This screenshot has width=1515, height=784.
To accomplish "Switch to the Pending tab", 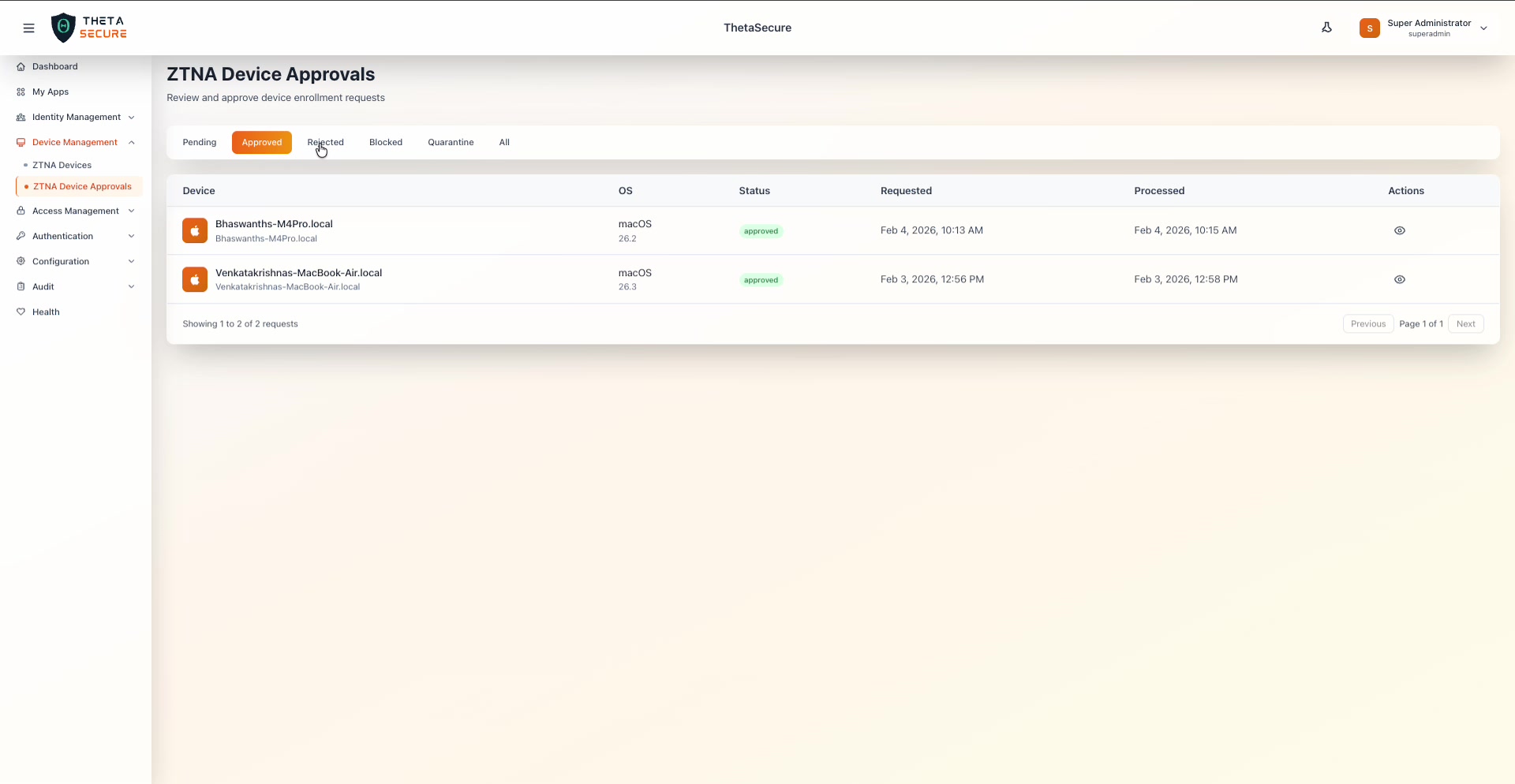I will coord(199,142).
